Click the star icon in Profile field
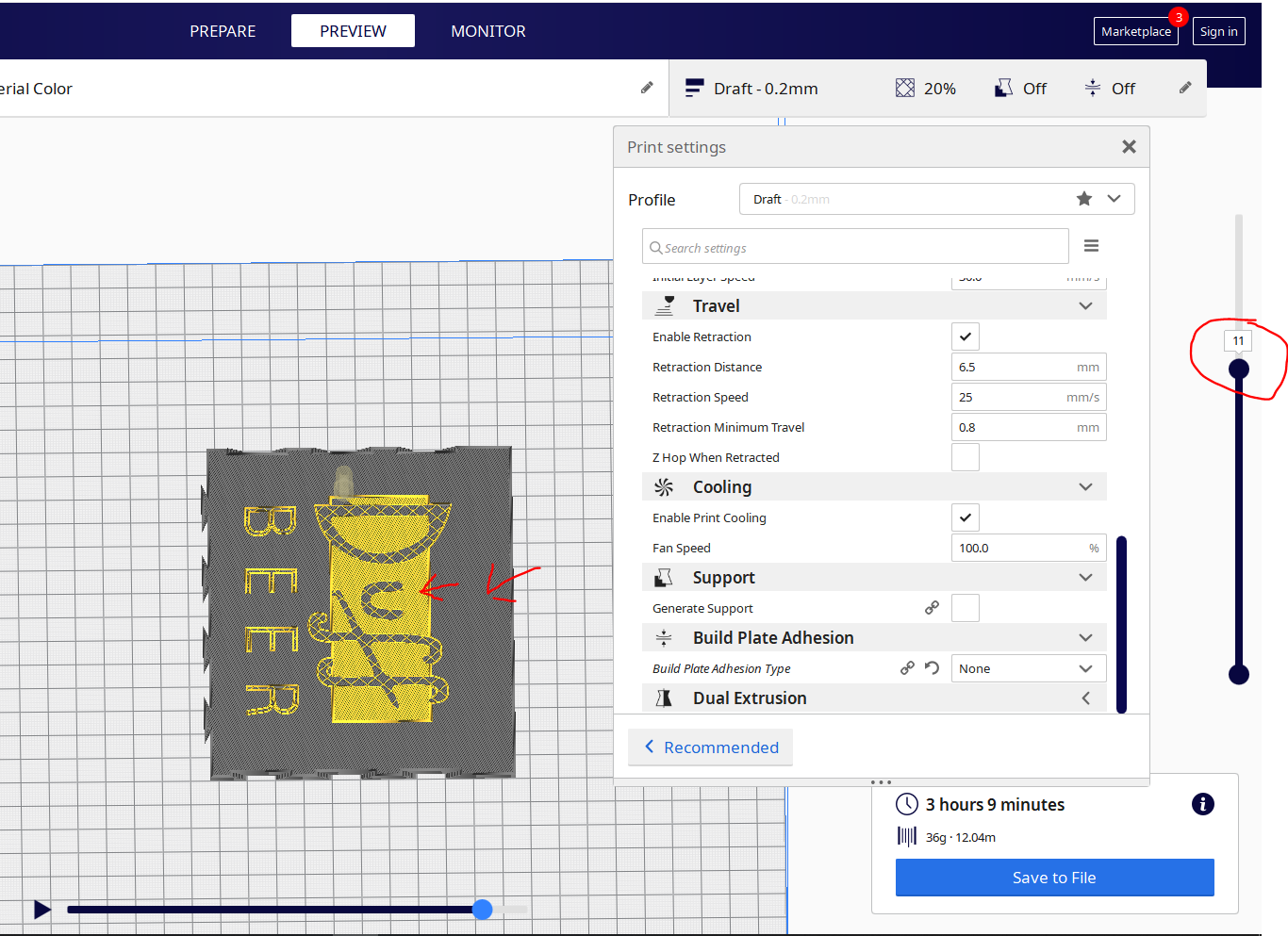The image size is (1288, 936). [x=1084, y=199]
